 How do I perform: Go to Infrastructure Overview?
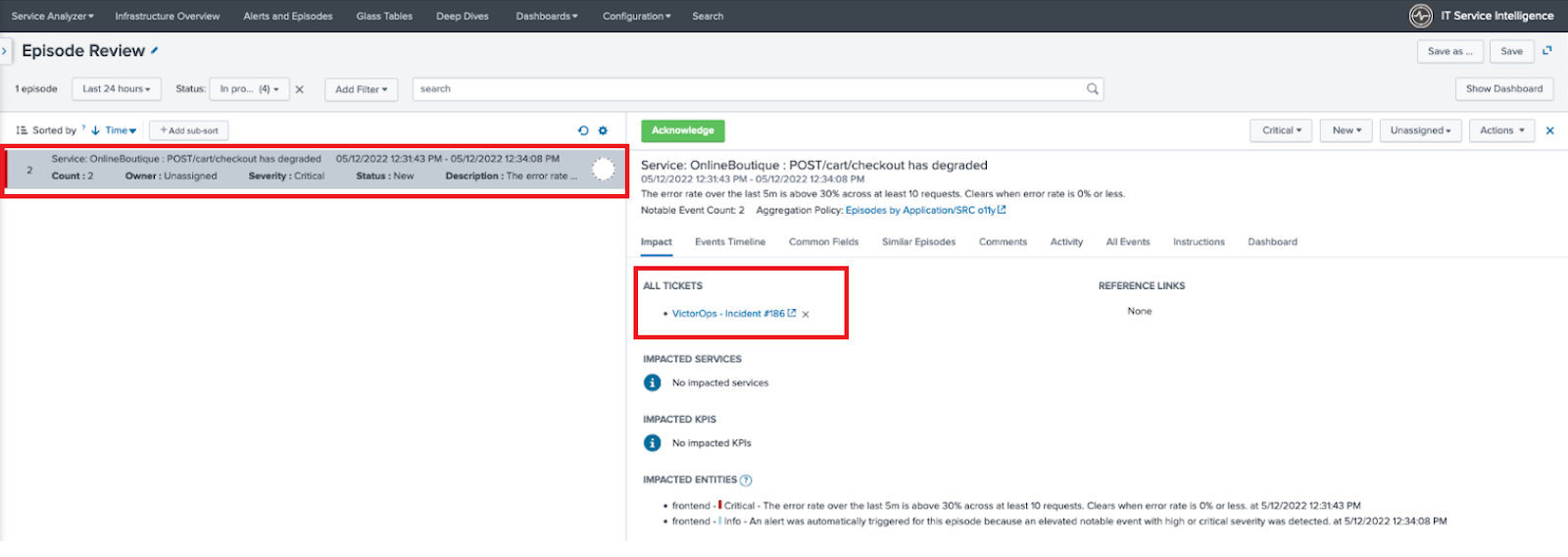tap(168, 16)
